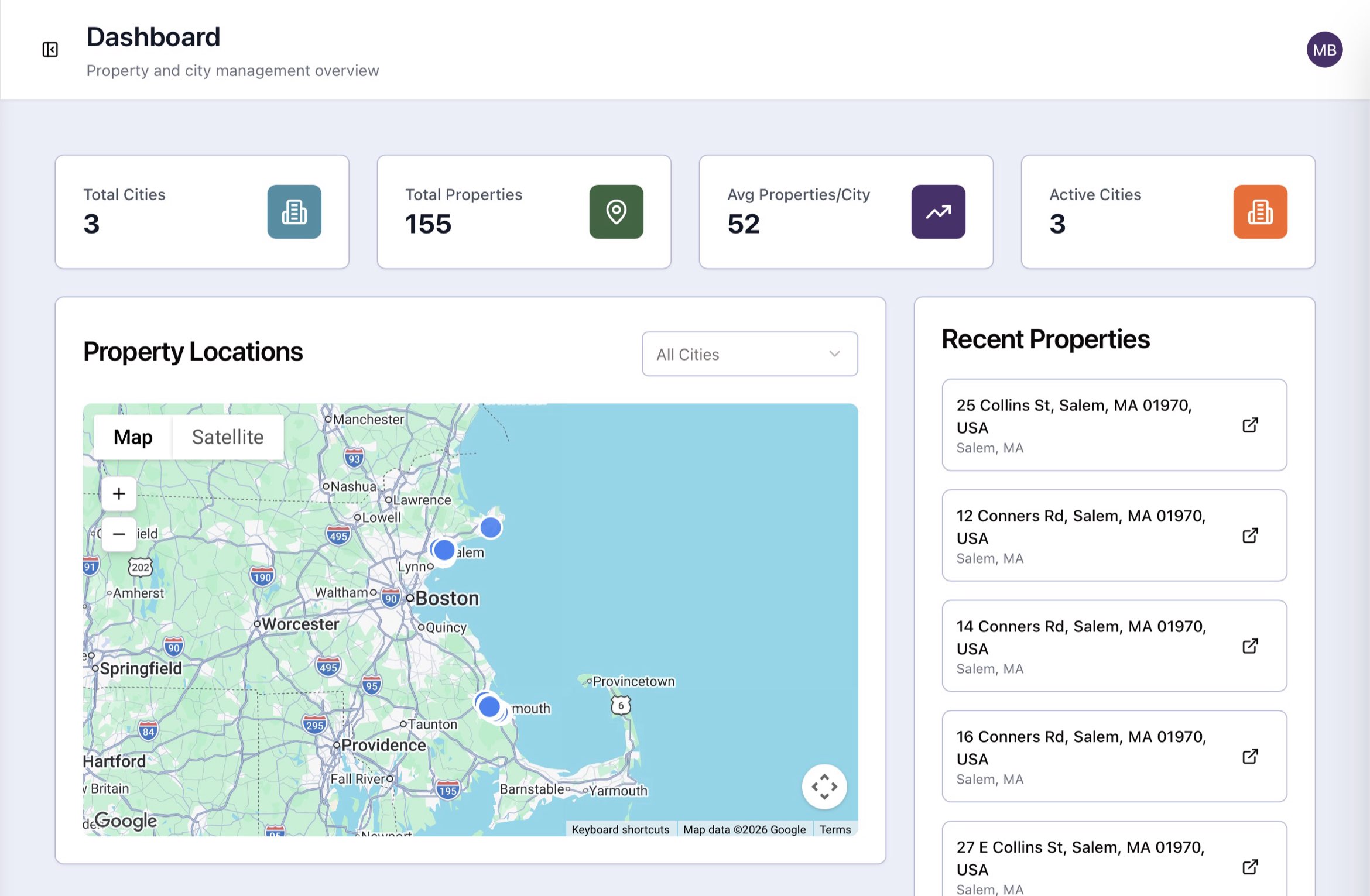Open 12 Conners Rd external link icon

point(1250,535)
